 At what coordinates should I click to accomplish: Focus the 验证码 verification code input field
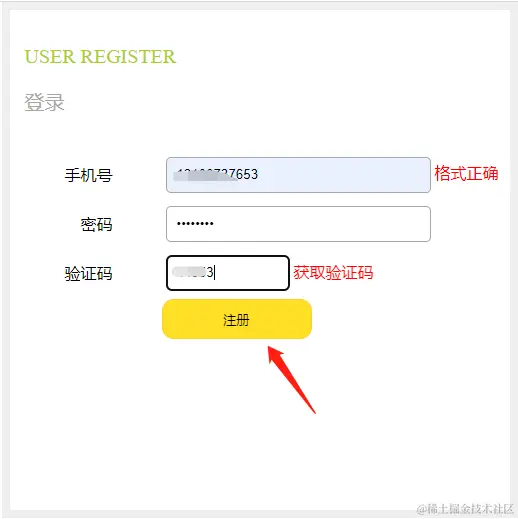[228, 273]
